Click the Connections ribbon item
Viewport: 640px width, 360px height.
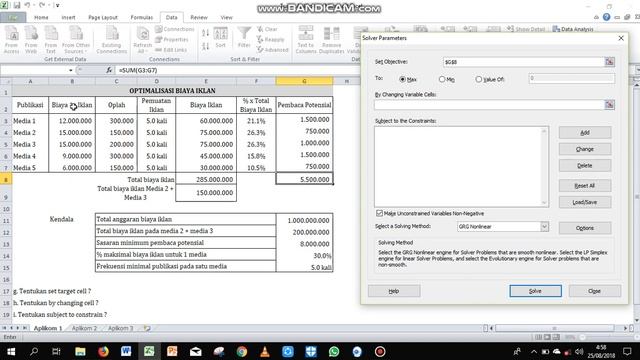[174, 29]
